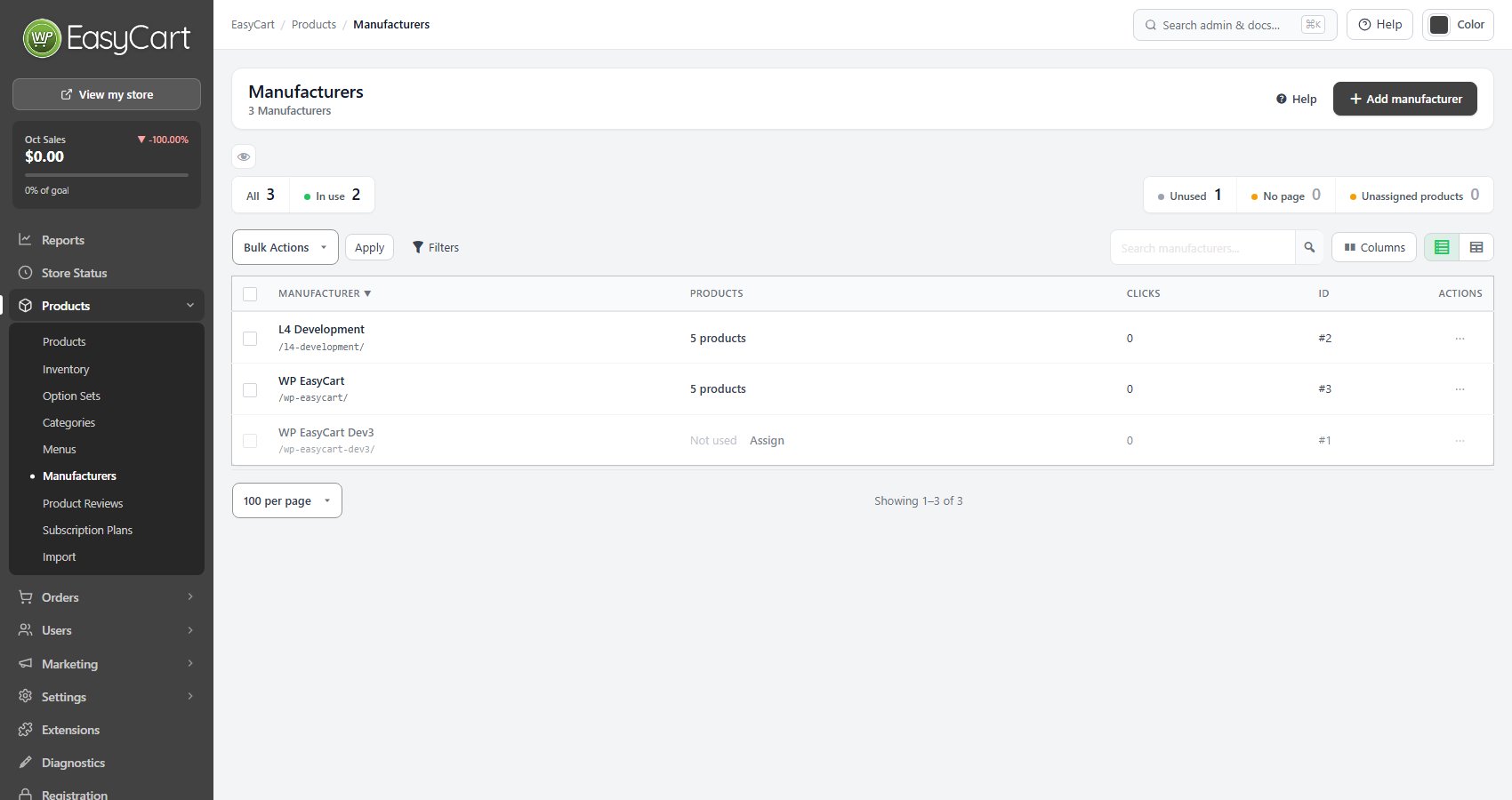This screenshot has height=800, width=1512.
Task: Click the Diagnostics wrench icon
Action: [x=25, y=763]
